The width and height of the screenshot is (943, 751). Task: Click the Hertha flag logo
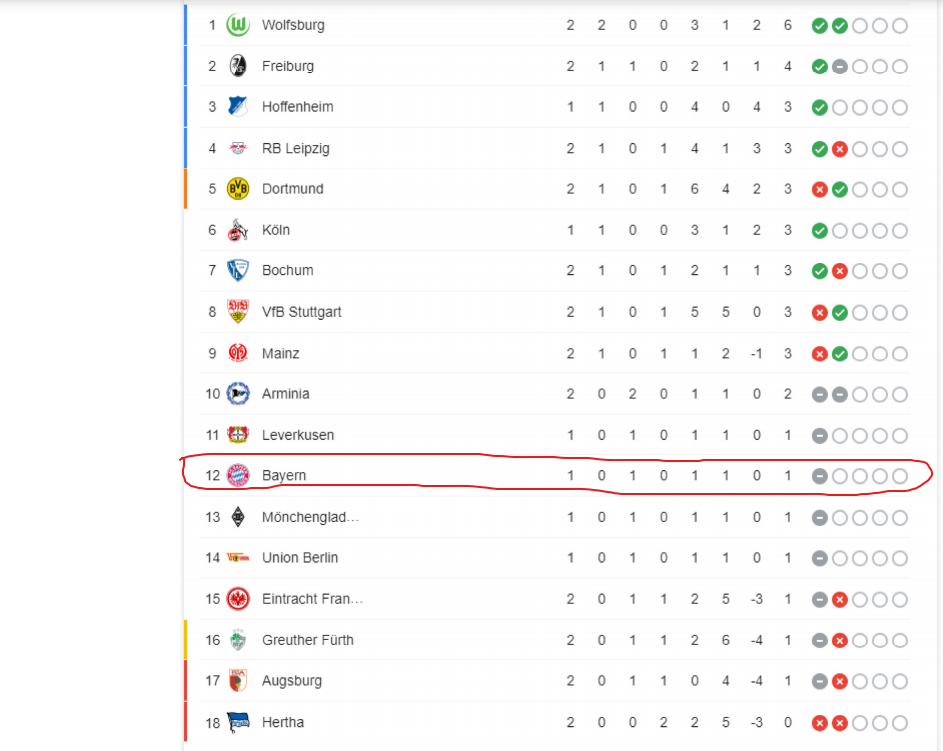238,722
